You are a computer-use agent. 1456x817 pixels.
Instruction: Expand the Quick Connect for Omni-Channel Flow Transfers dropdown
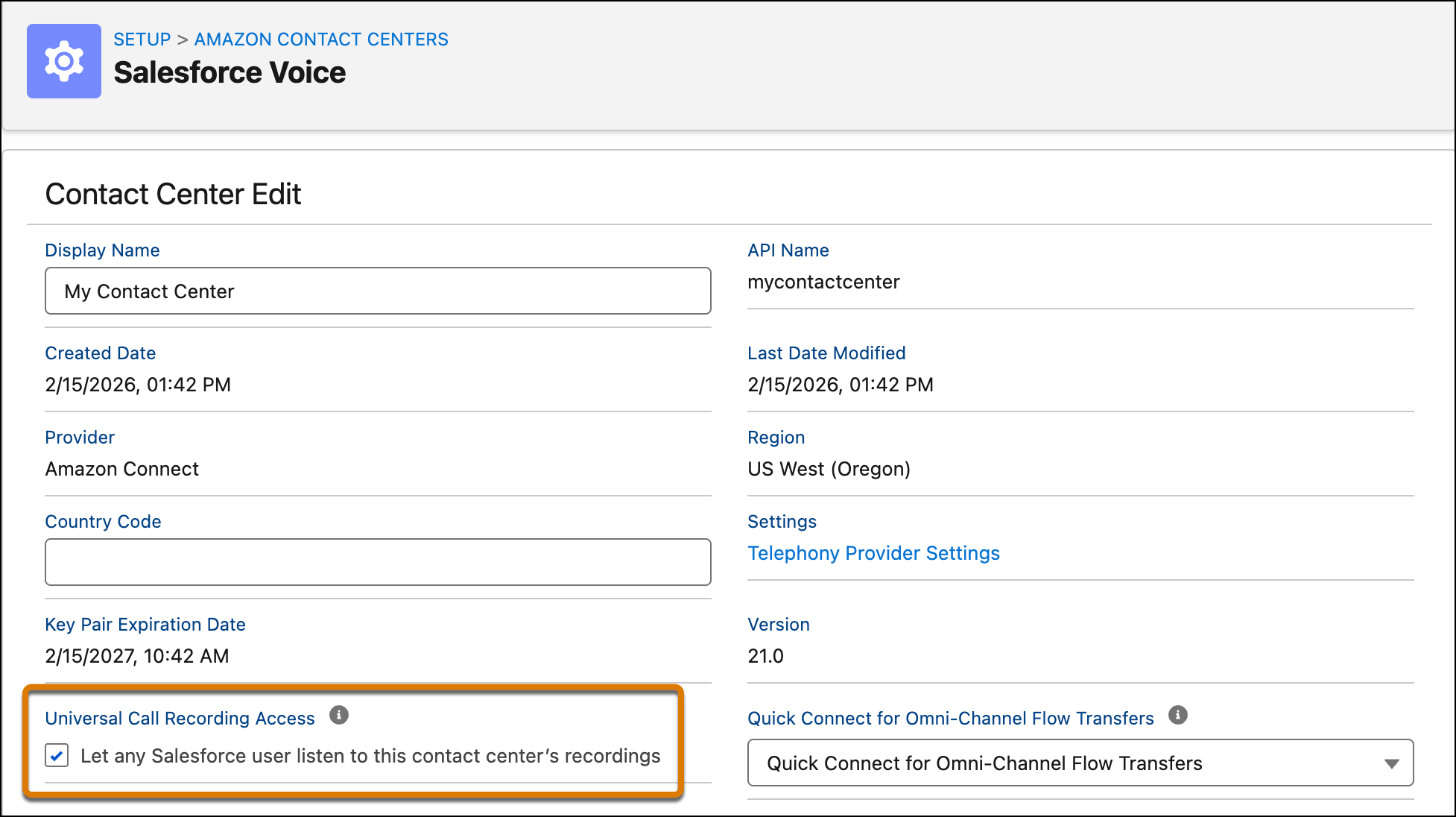[x=1080, y=763]
